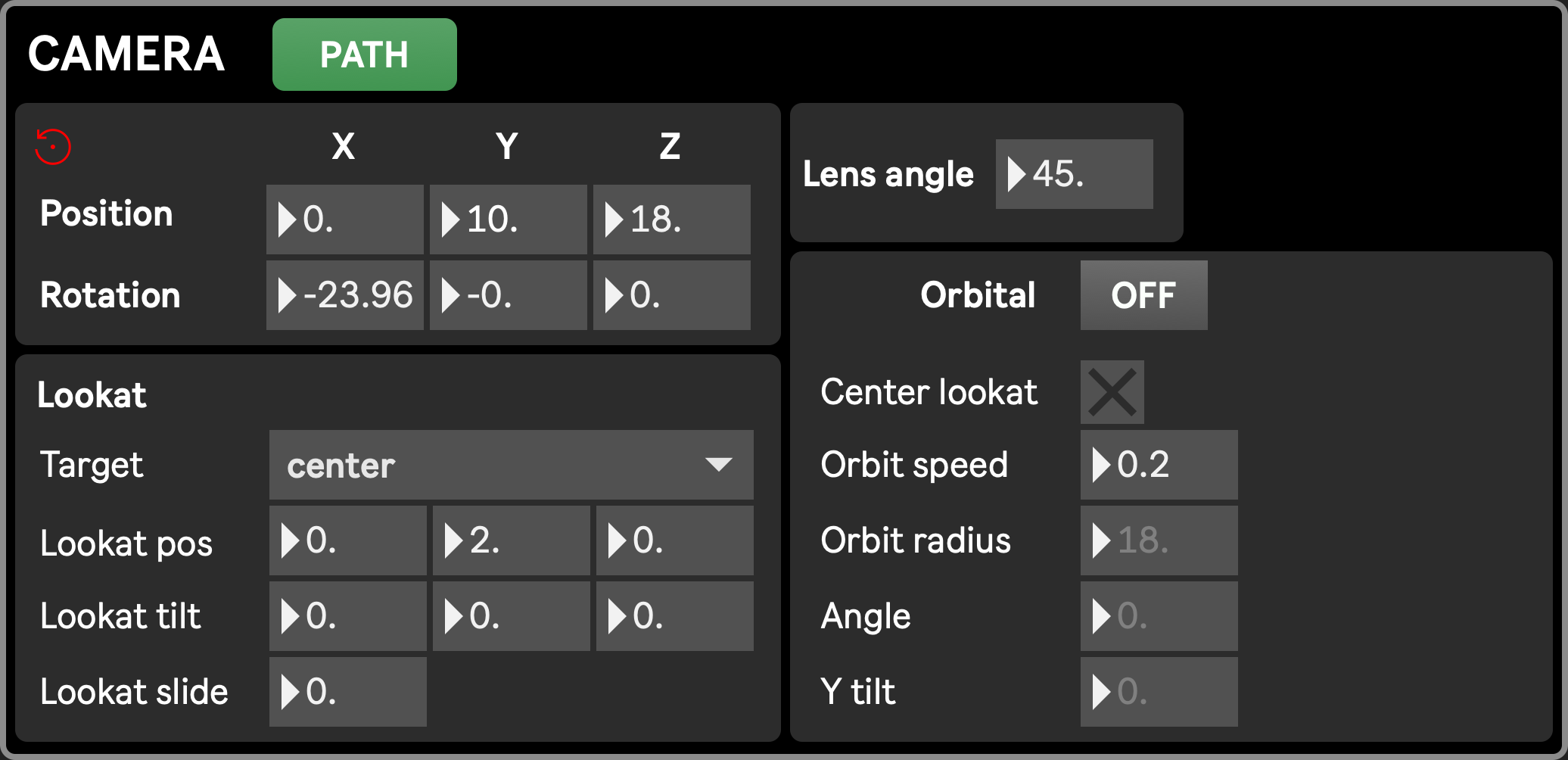Uncheck the Center lookat checkbox
The width and height of the screenshot is (1568, 760).
(1112, 392)
